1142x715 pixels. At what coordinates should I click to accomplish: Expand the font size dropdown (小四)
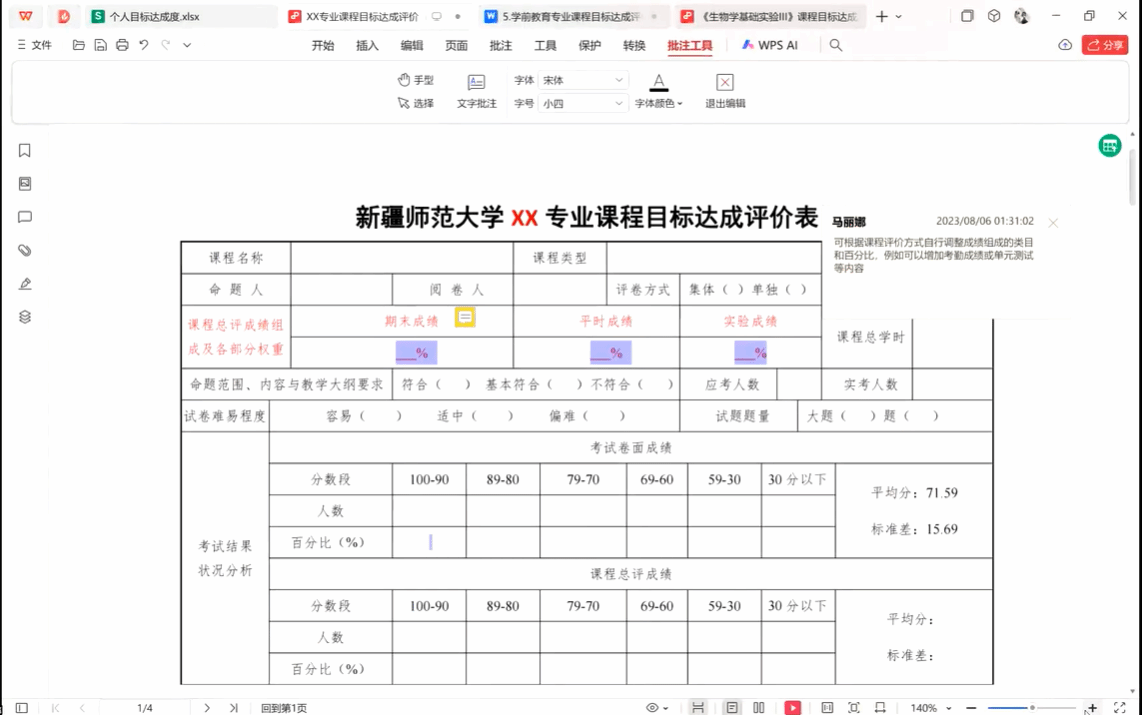(618, 103)
